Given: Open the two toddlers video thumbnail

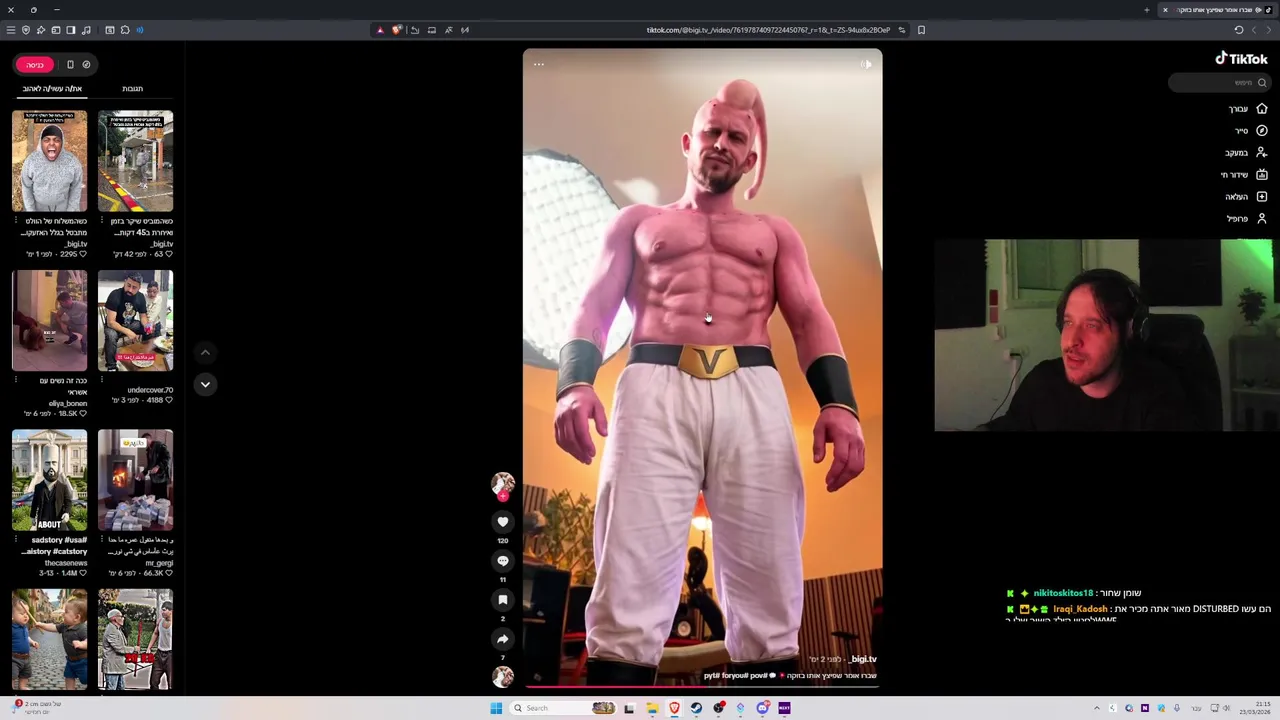Looking at the screenshot, I should [49, 639].
